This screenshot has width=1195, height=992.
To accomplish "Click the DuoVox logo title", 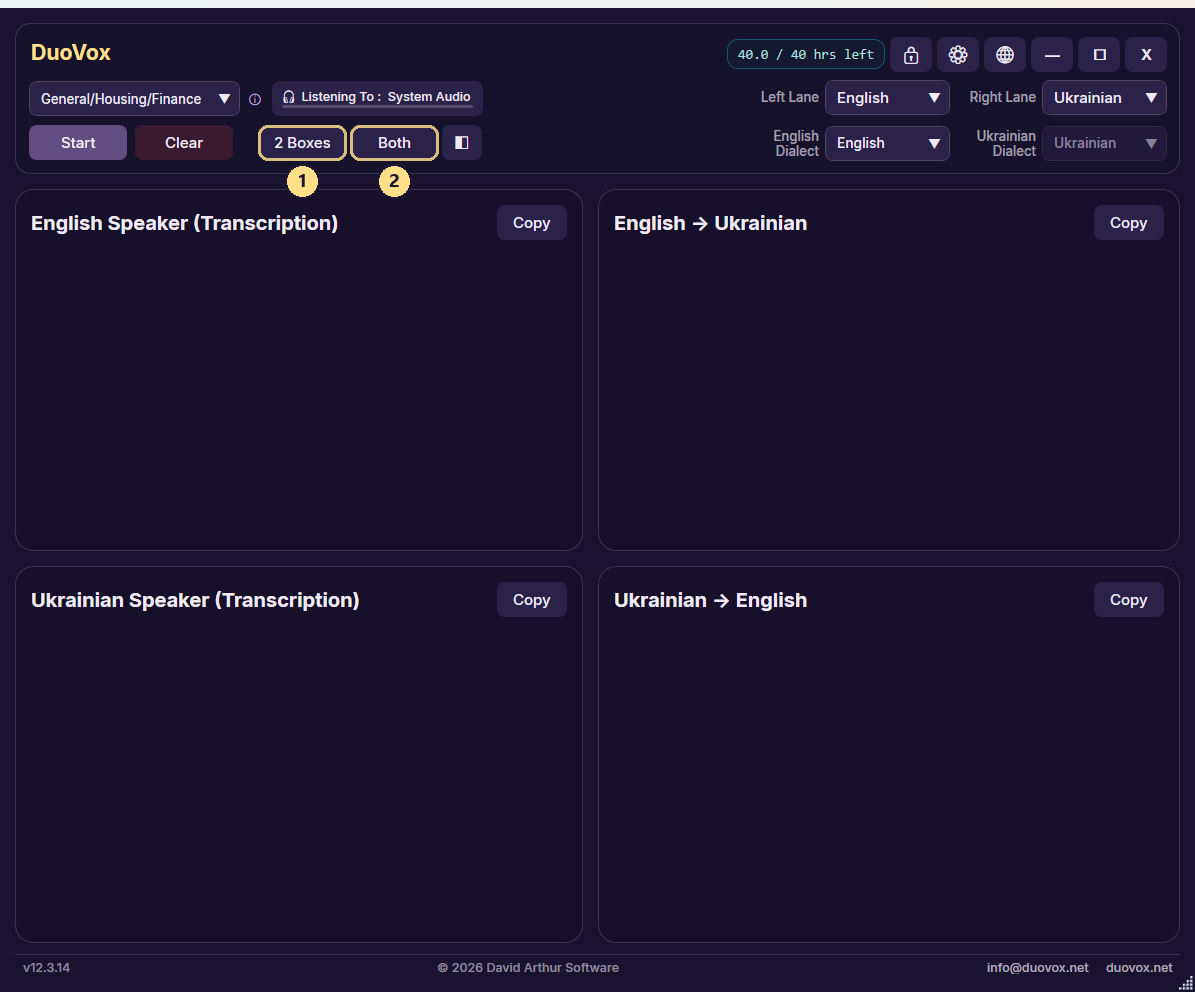I will (x=71, y=53).
